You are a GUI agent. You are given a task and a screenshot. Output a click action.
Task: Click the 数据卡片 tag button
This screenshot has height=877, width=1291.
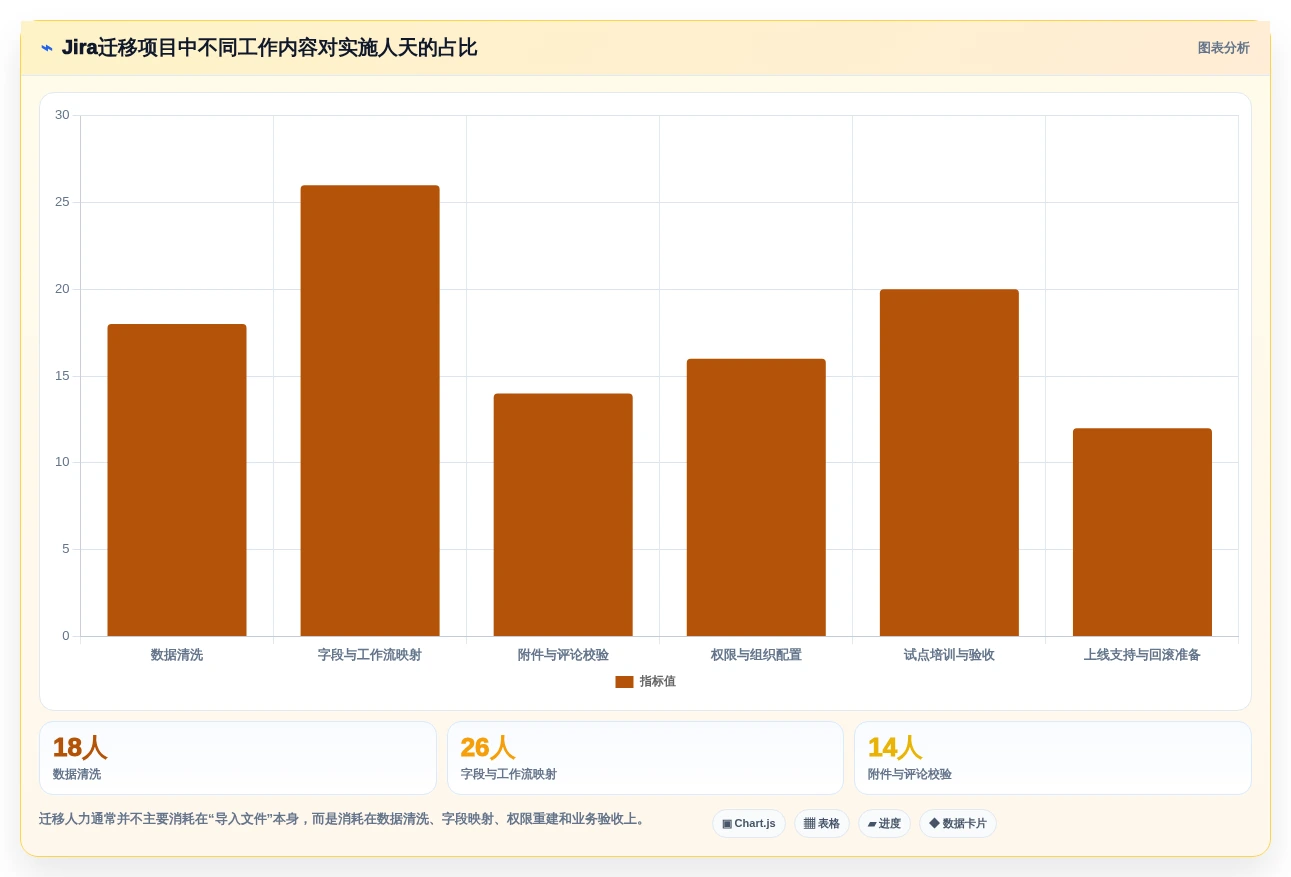click(x=958, y=824)
